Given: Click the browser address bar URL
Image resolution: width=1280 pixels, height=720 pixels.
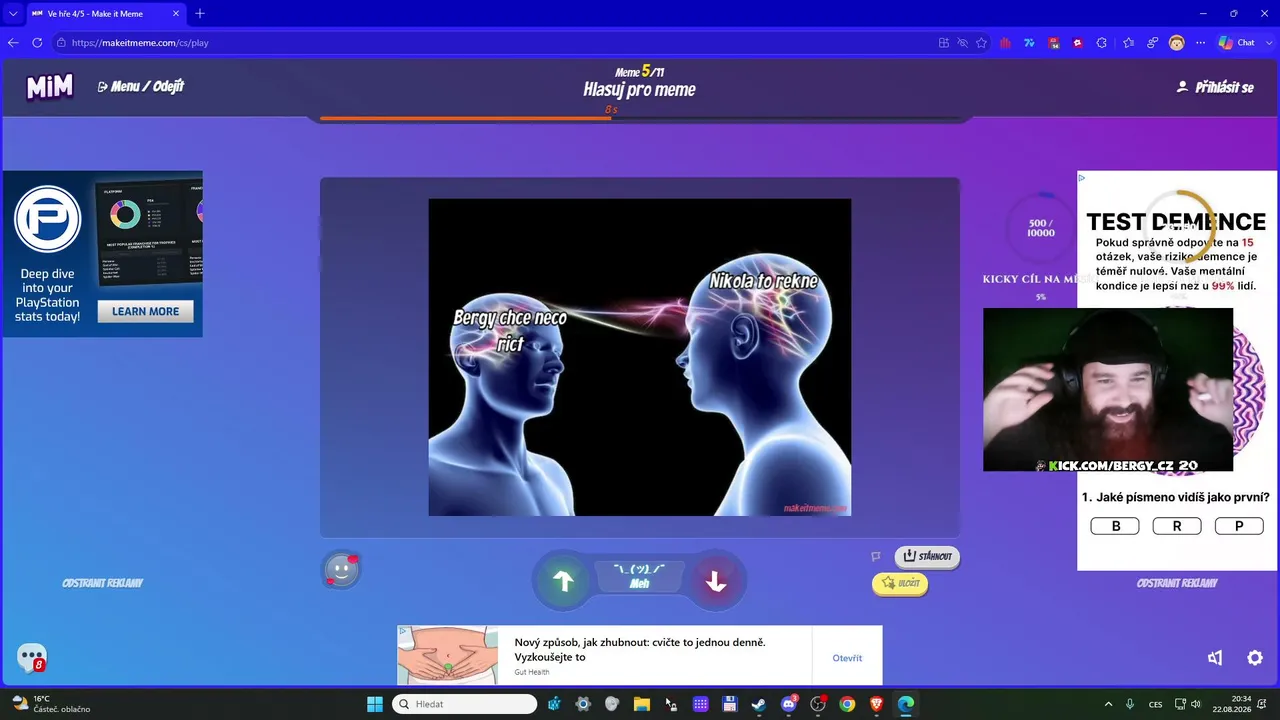Looking at the screenshot, I should click(x=140, y=43).
